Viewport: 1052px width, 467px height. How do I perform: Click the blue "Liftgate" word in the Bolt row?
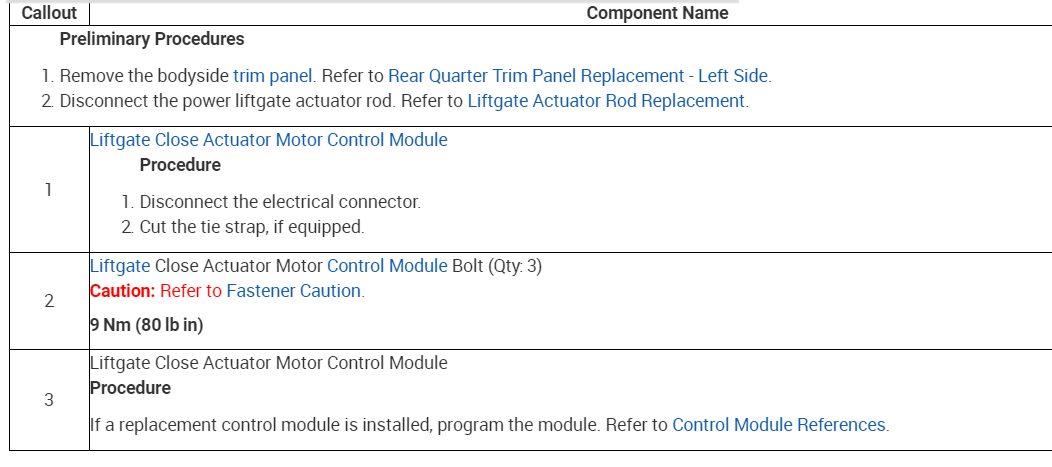pos(120,266)
